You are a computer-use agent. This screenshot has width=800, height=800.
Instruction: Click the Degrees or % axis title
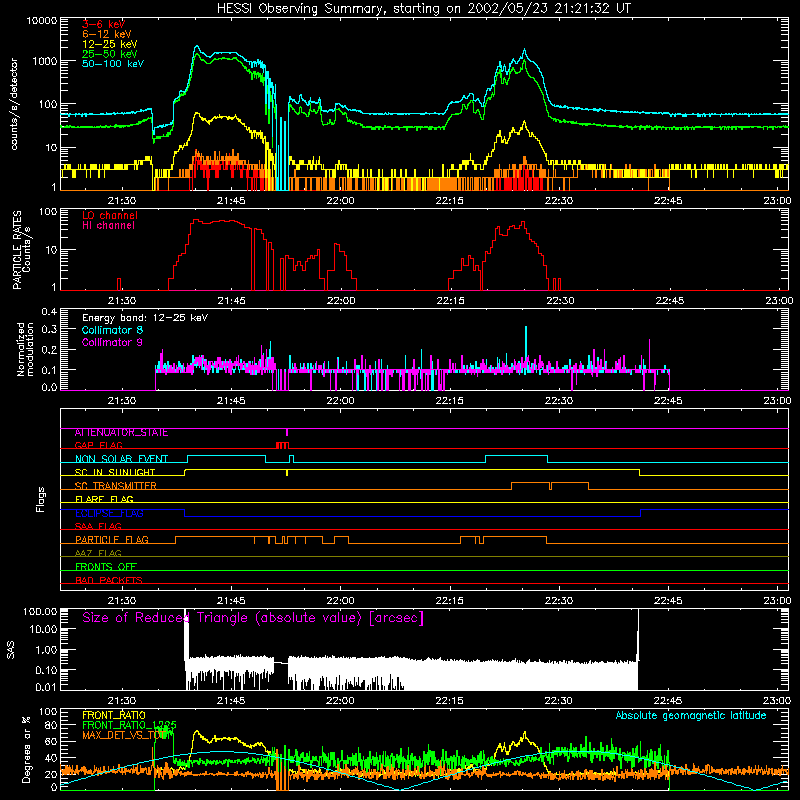pyautogui.click(x=26, y=749)
